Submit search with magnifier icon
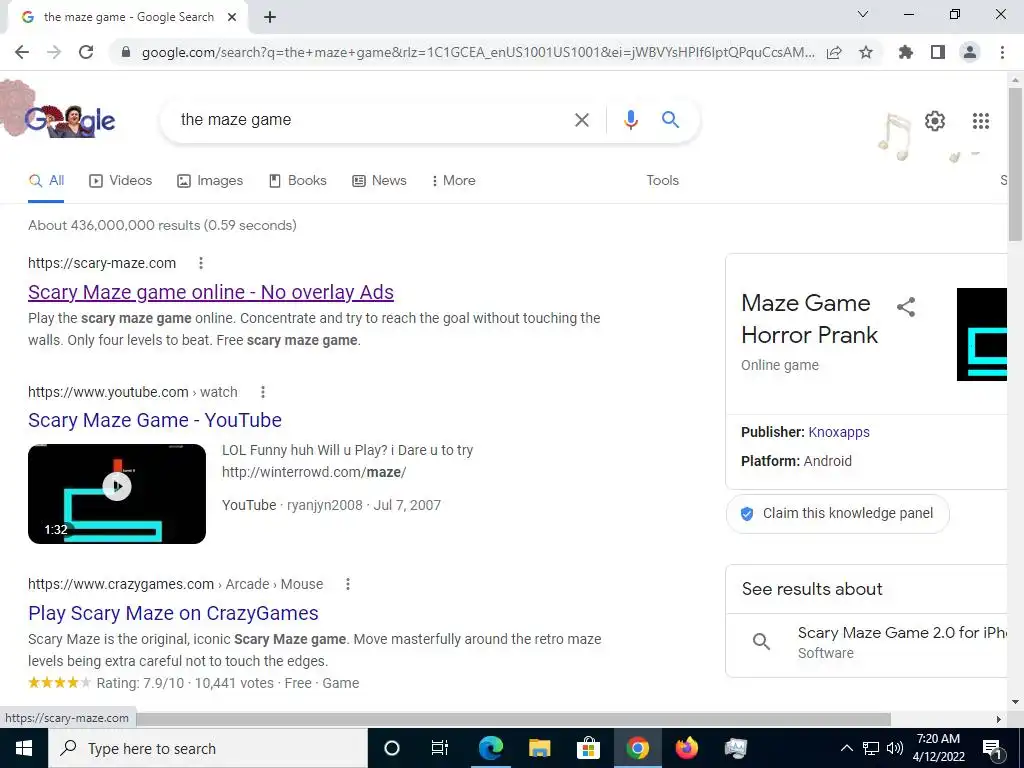The width and height of the screenshot is (1024, 768). (x=670, y=120)
